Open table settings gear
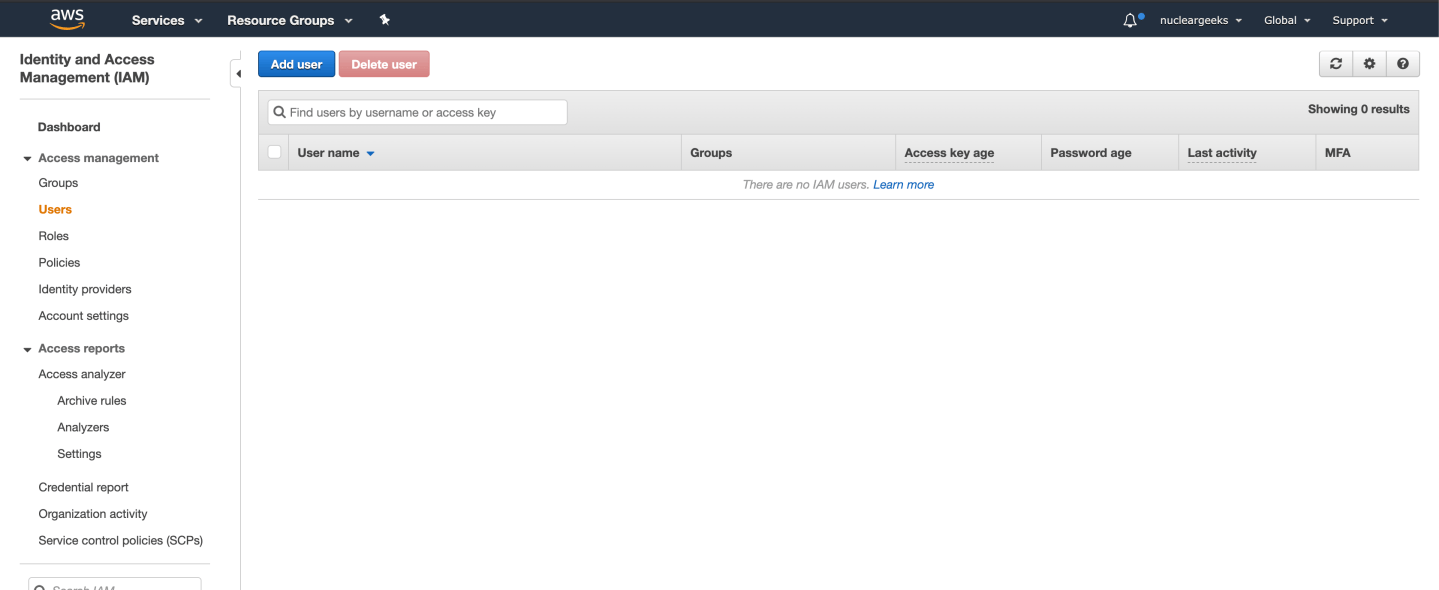1439x590 pixels. pos(1369,64)
